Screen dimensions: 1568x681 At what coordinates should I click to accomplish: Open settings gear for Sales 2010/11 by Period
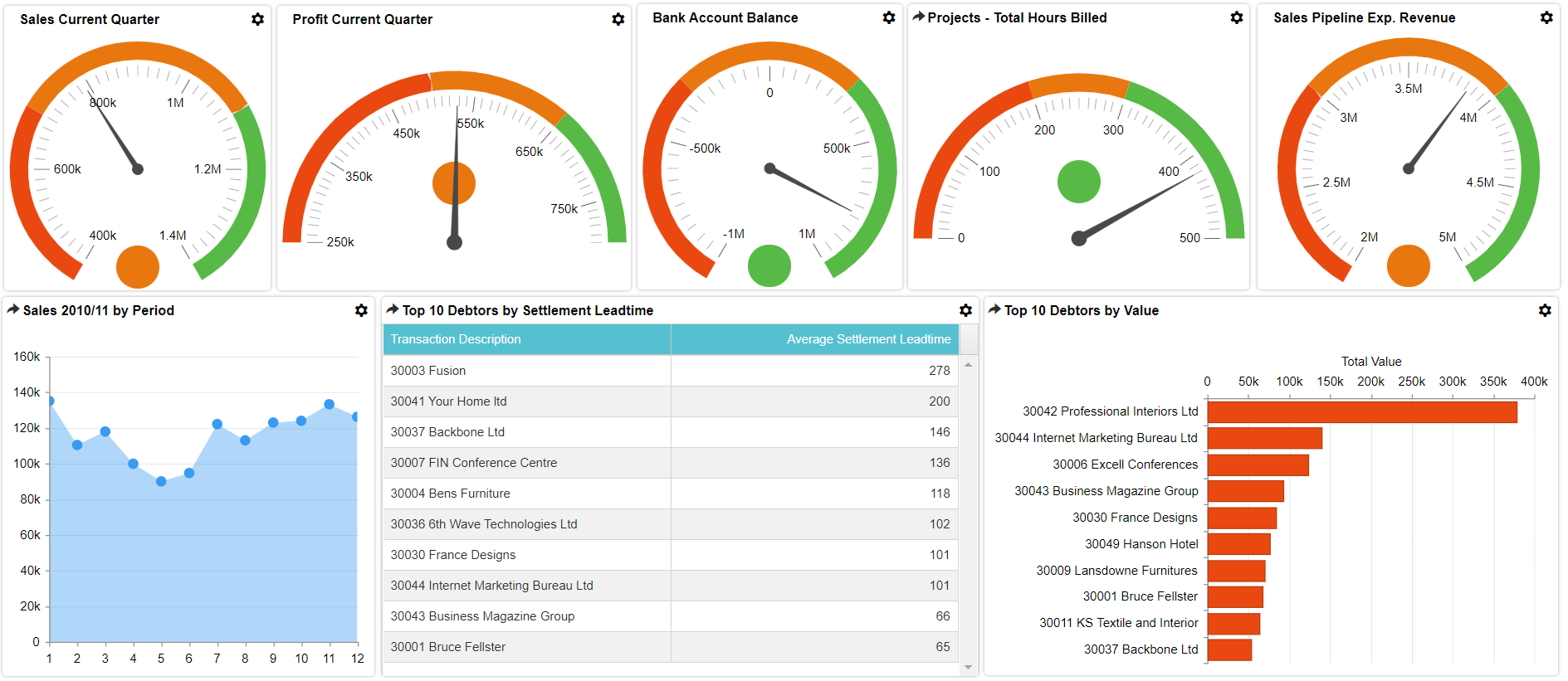(361, 310)
